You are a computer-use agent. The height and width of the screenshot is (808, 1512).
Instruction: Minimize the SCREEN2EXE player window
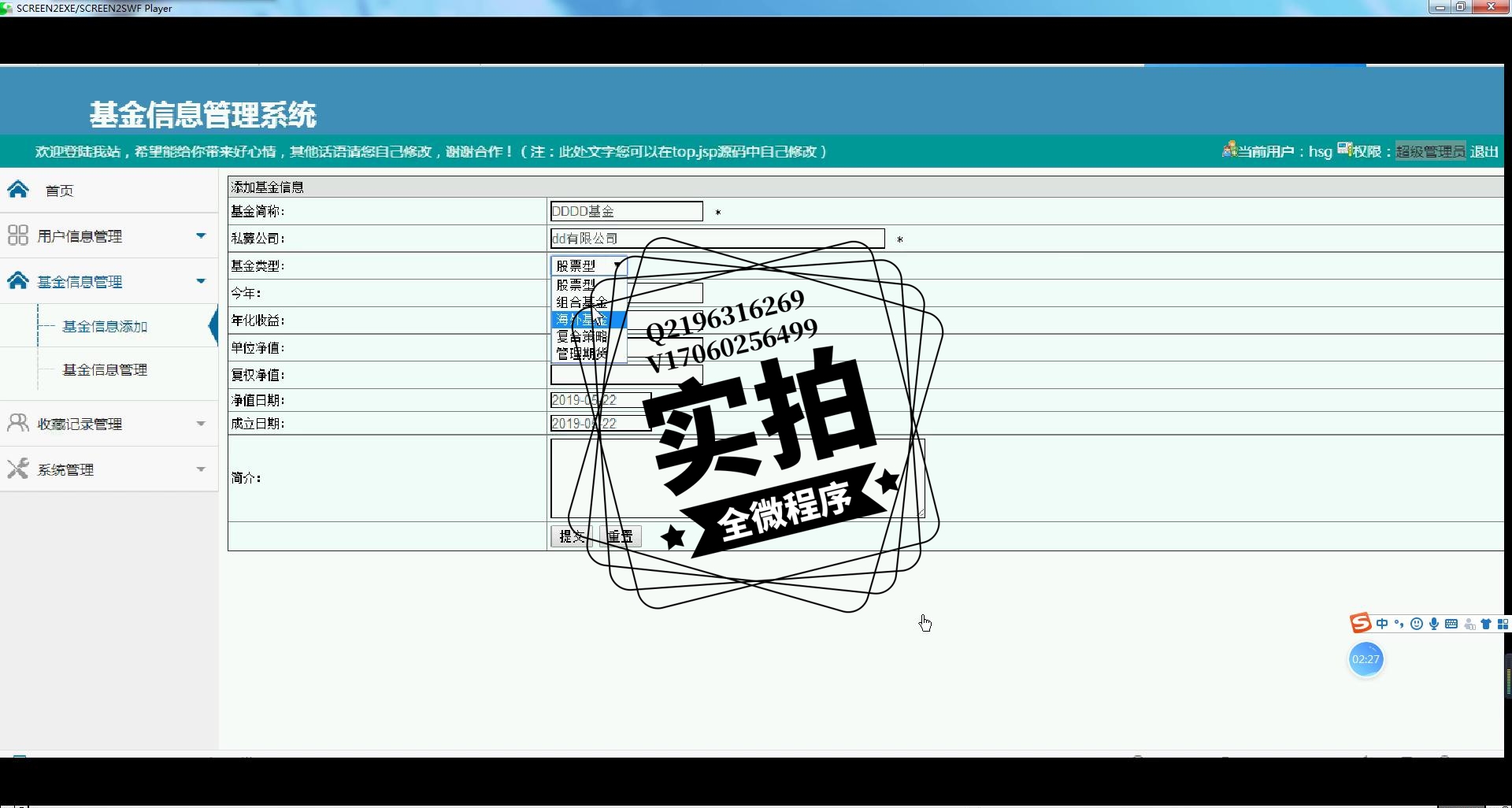click(x=1440, y=7)
